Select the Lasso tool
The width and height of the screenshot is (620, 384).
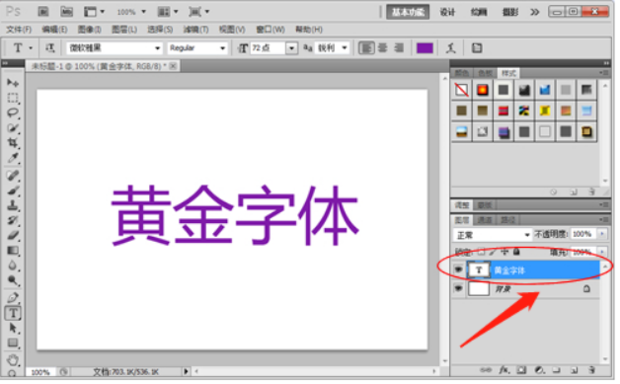13,113
